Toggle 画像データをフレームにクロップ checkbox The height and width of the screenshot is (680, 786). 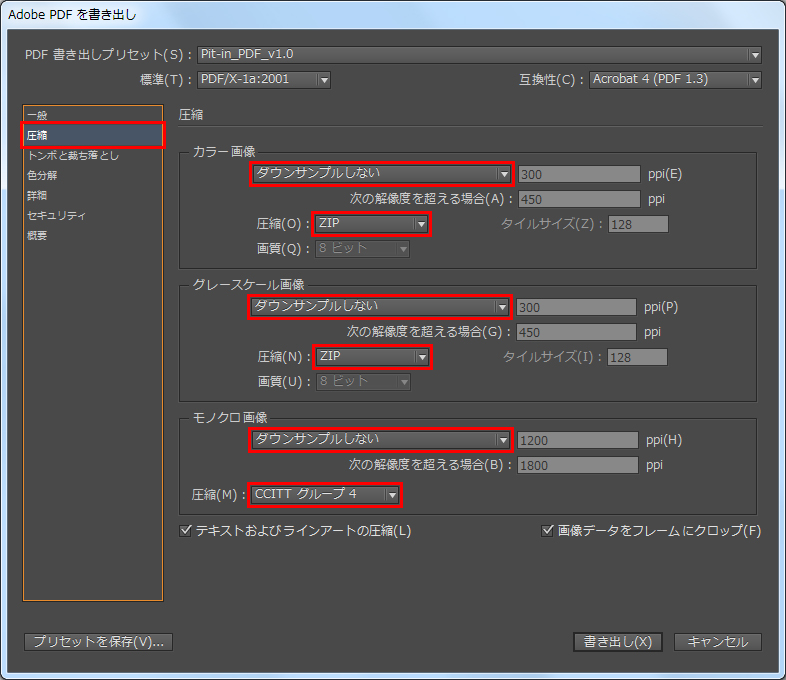point(547,531)
